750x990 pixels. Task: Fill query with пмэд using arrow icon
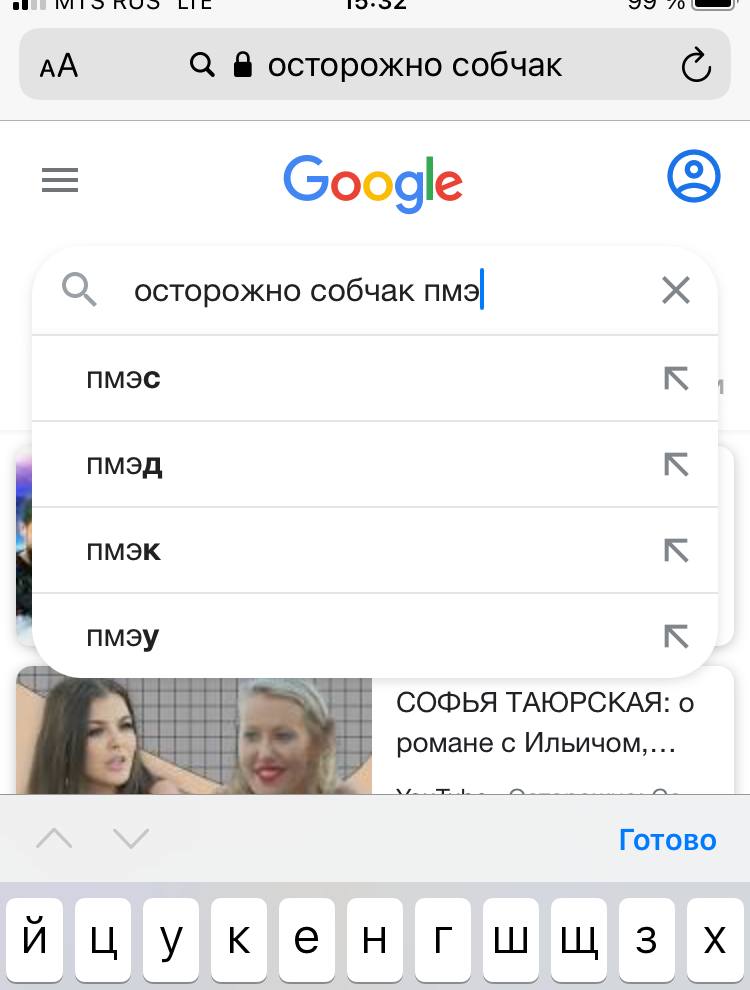[676, 464]
